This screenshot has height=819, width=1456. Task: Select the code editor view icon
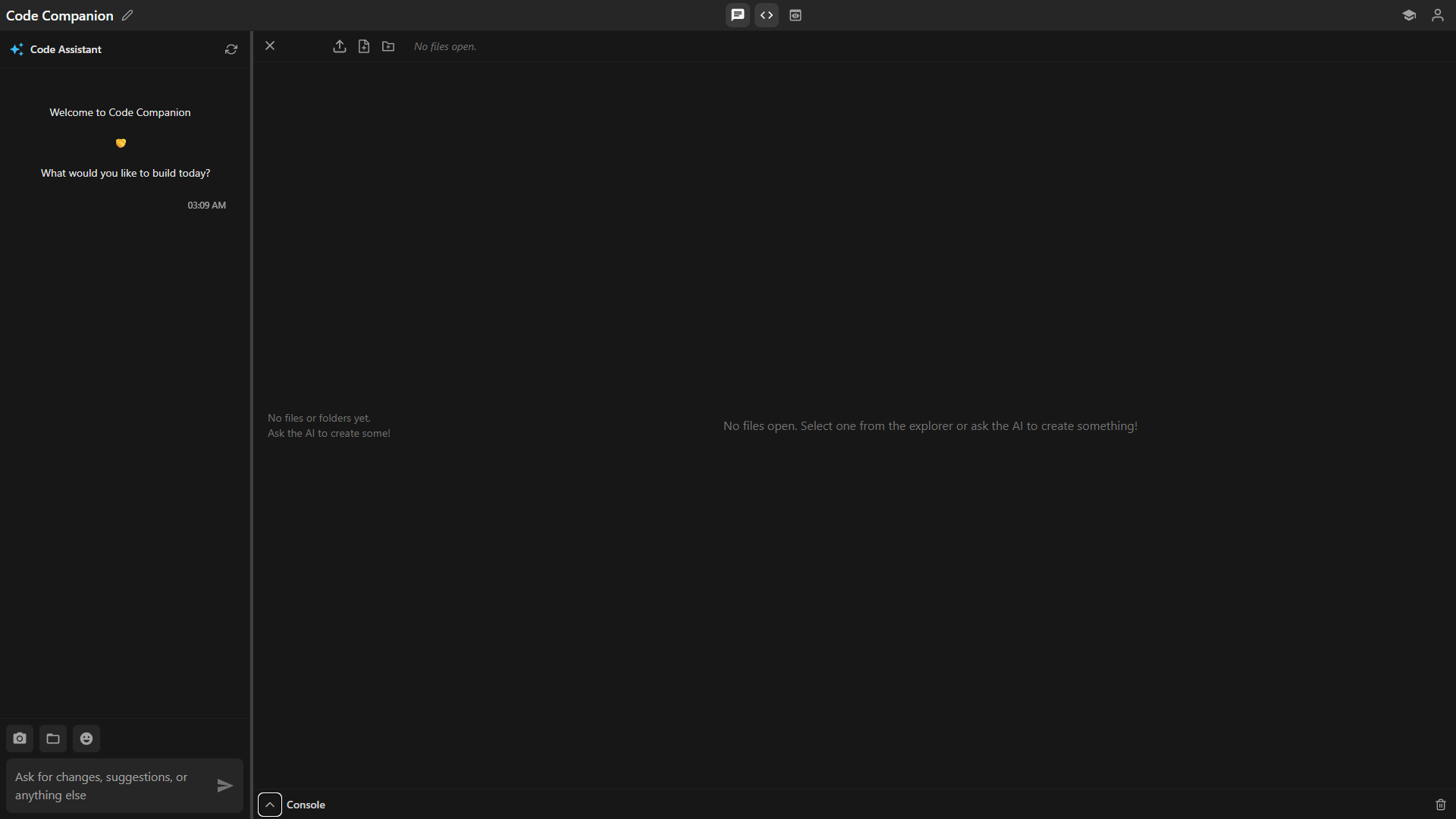767,15
